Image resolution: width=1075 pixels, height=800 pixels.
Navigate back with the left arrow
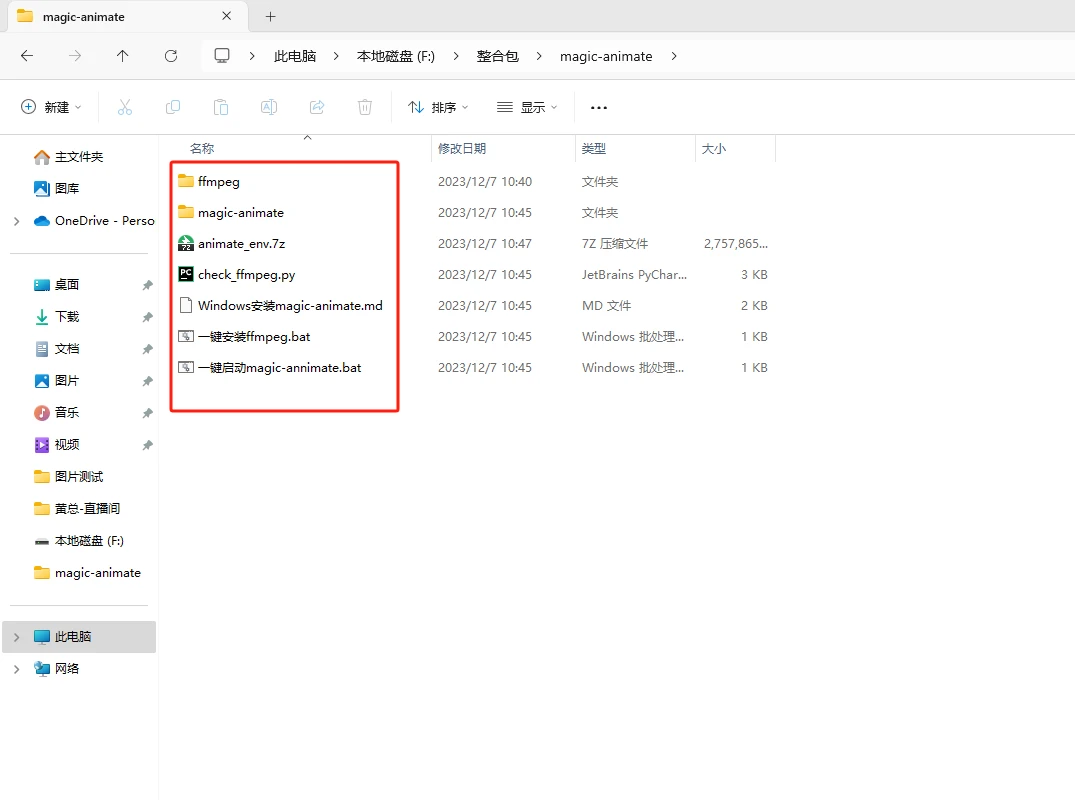[27, 56]
